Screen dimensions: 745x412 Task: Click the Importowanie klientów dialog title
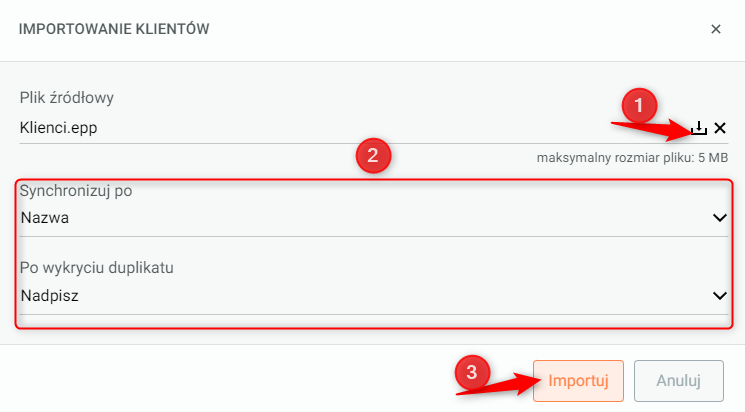click(113, 30)
